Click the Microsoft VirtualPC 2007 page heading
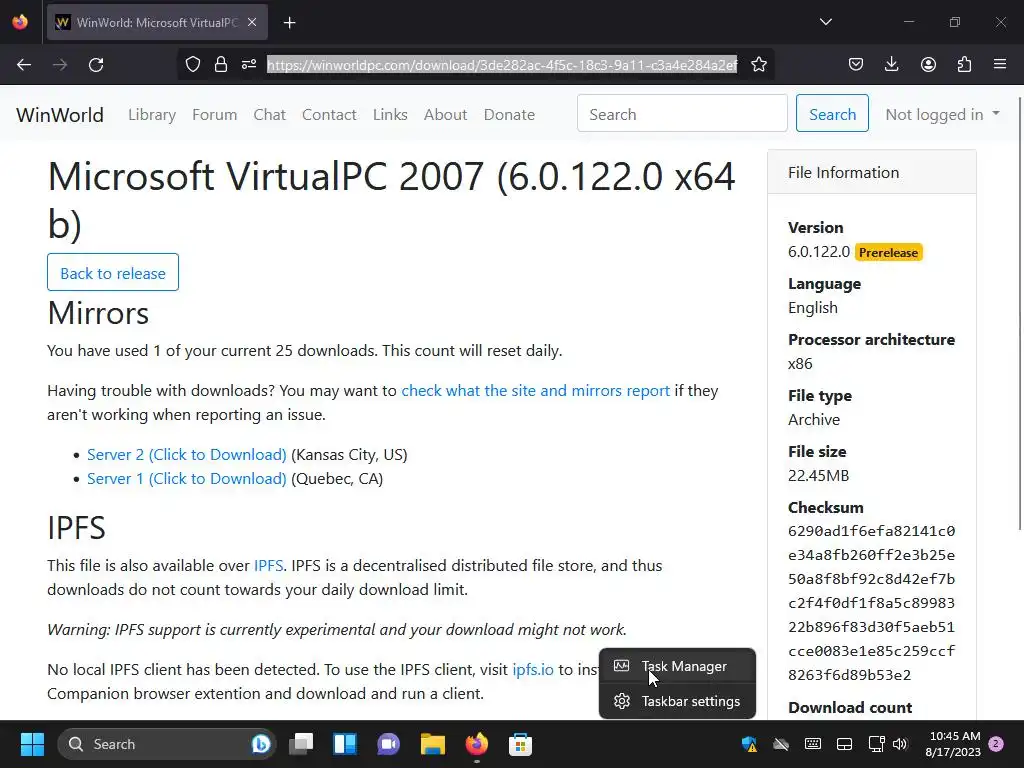The width and height of the screenshot is (1024, 768). [392, 199]
